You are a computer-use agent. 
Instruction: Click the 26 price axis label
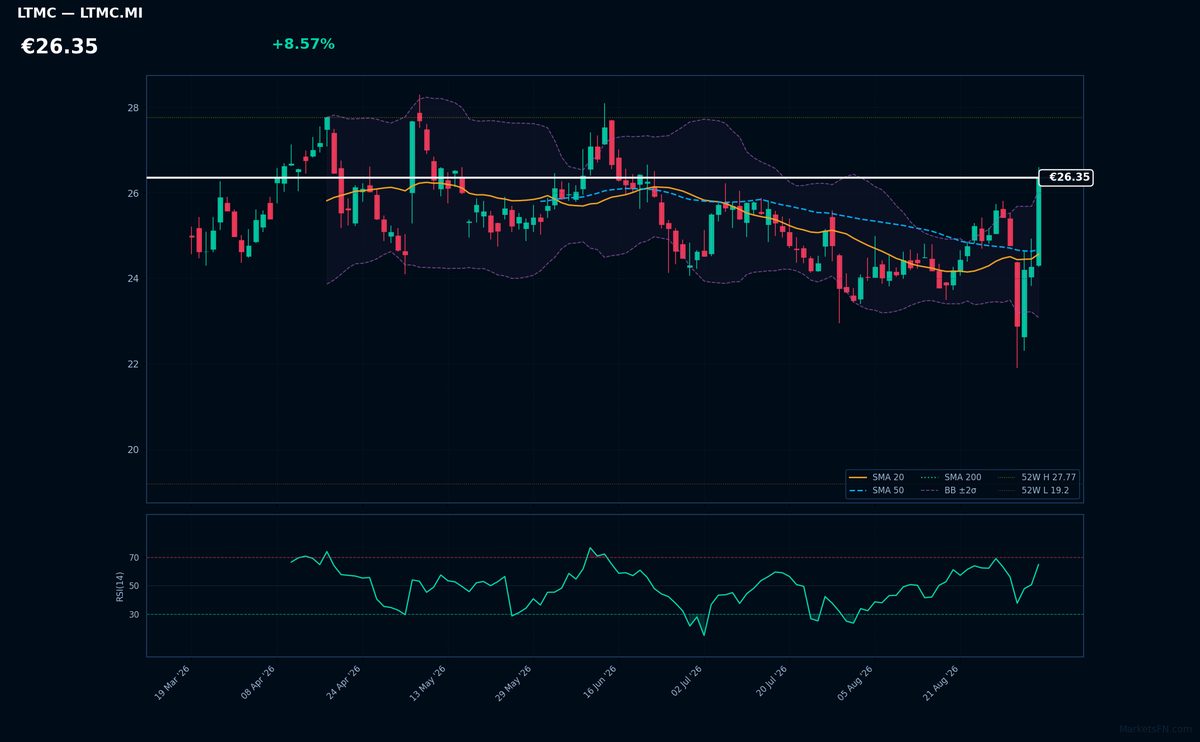(133, 193)
